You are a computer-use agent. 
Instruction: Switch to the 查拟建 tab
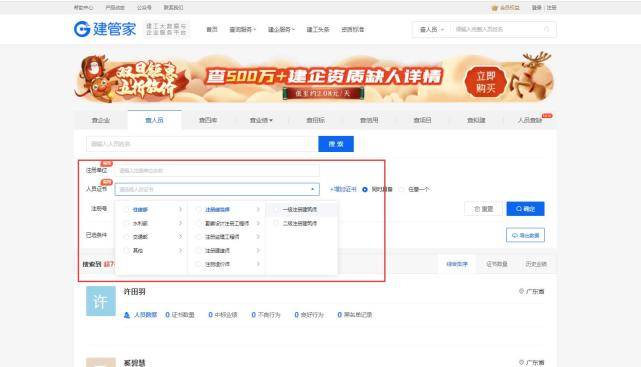coord(476,120)
